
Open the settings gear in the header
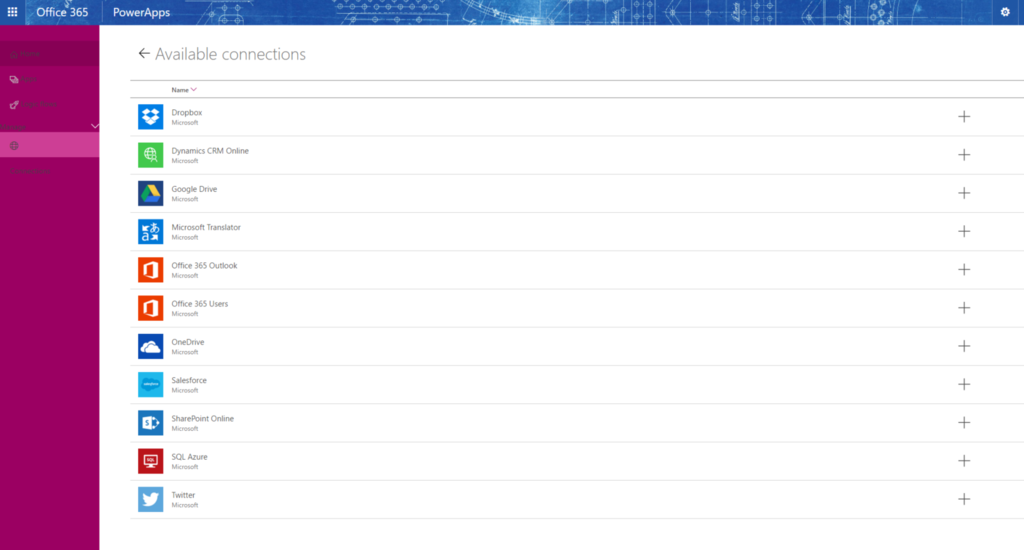1005,12
